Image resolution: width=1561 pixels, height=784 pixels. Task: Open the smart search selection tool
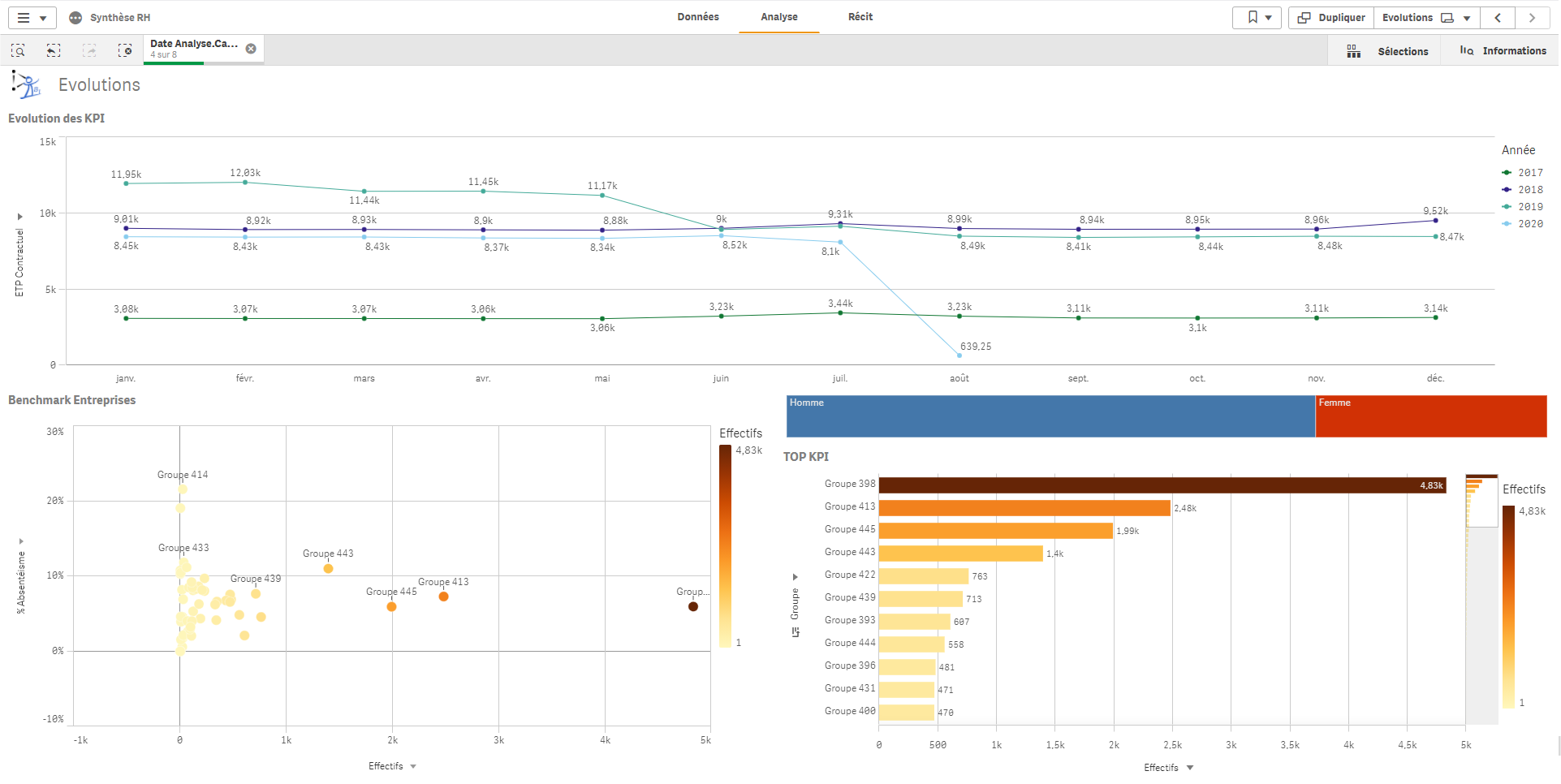tap(18, 50)
